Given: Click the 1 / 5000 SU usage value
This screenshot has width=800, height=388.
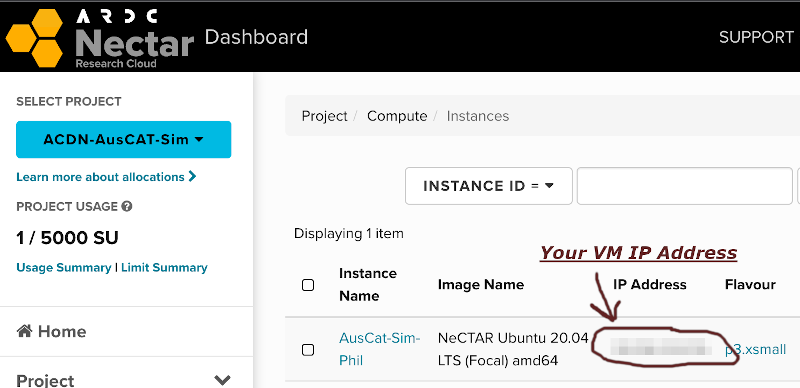Looking at the screenshot, I should 67,238.
